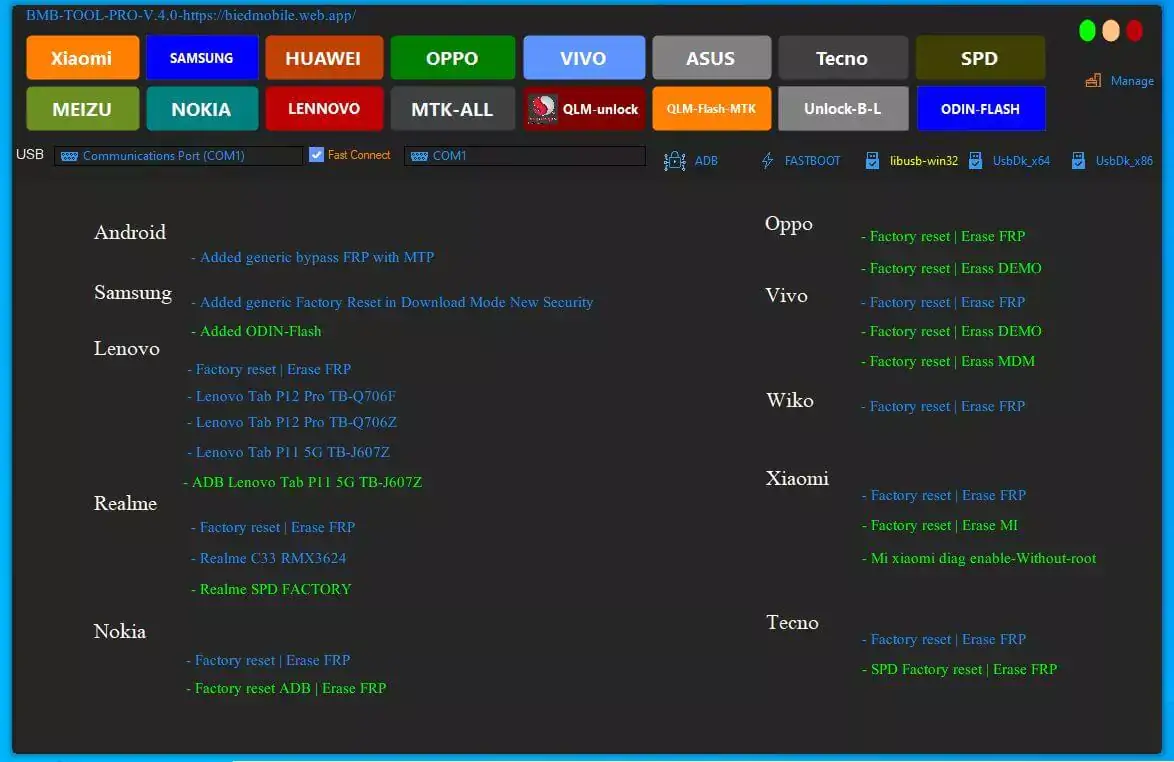This screenshot has width=1174, height=762.
Task: Click 'Lenovo Tab P12 Pro TB-Q706Z'
Action: tap(292, 422)
